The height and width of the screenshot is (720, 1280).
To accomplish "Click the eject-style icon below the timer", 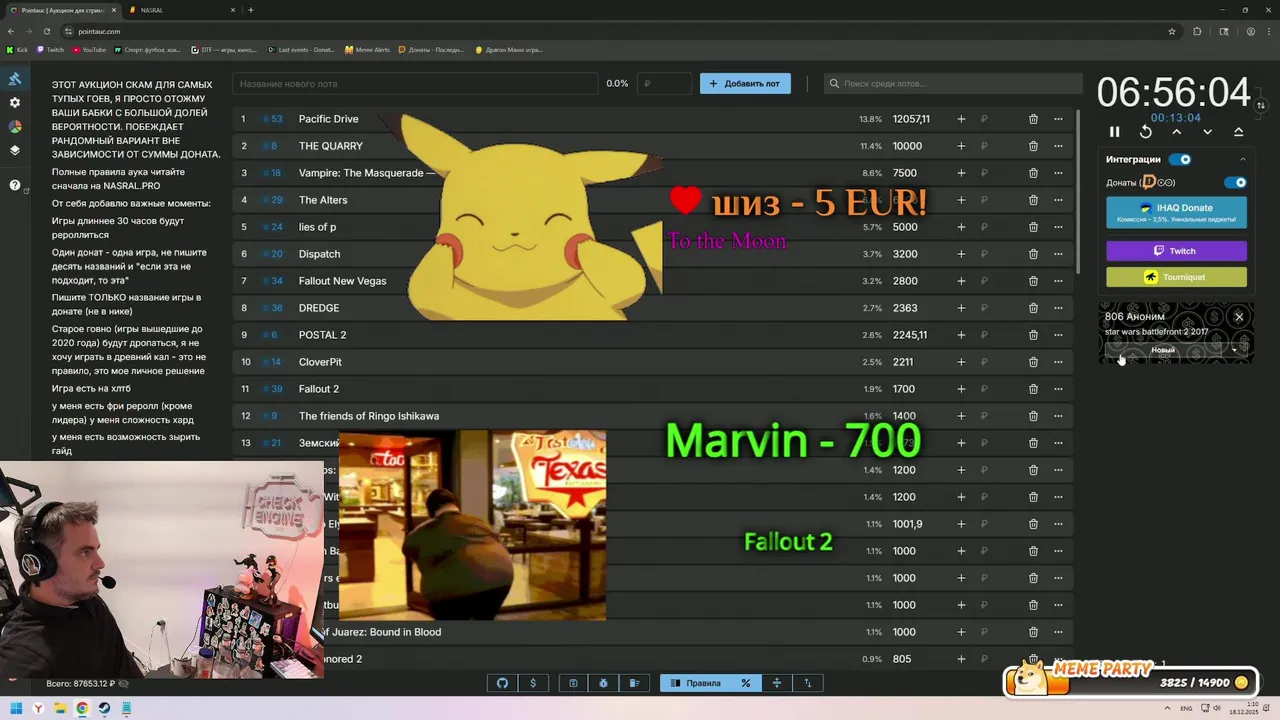I will click(1239, 132).
